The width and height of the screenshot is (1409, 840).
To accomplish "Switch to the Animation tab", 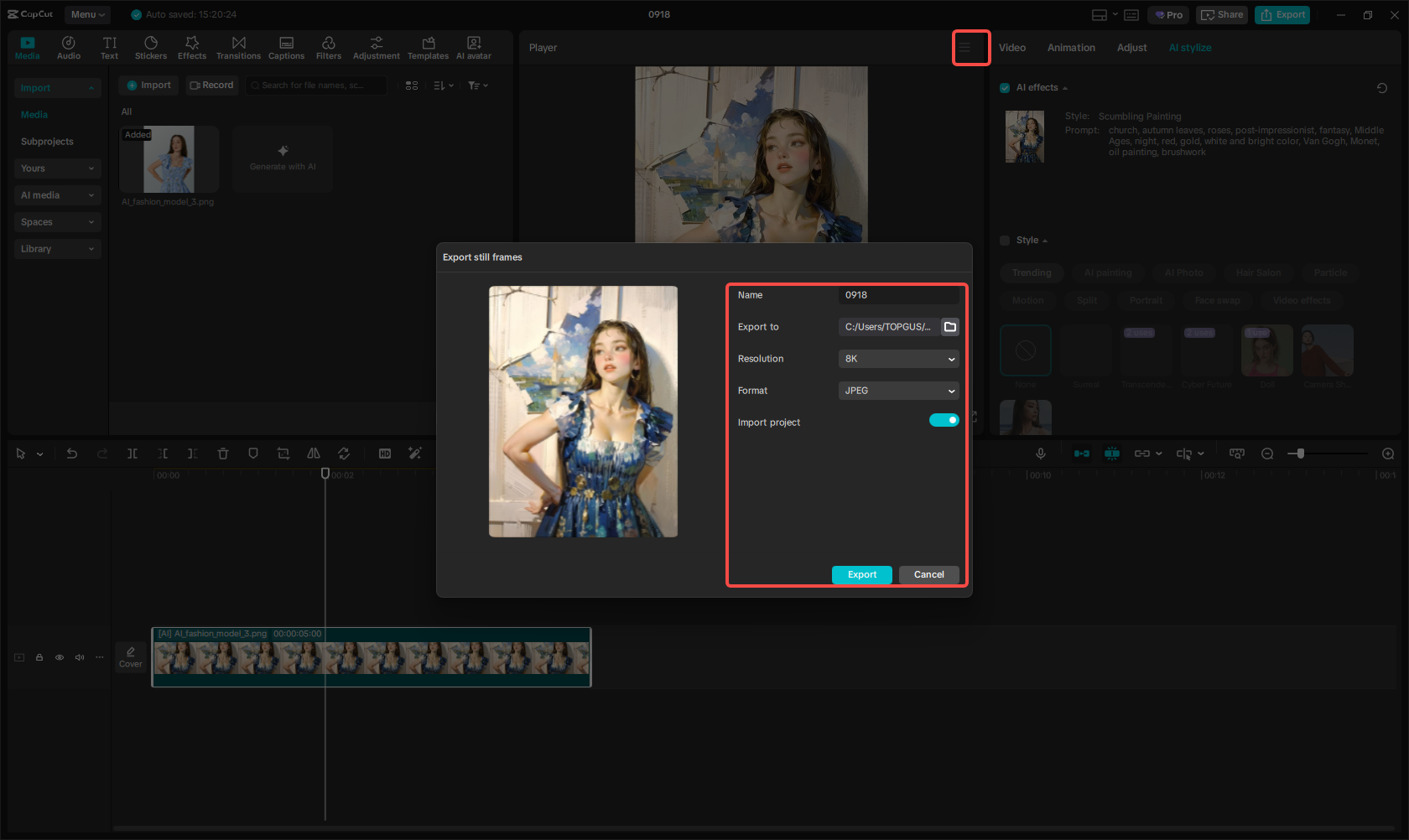I will tap(1071, 48).
